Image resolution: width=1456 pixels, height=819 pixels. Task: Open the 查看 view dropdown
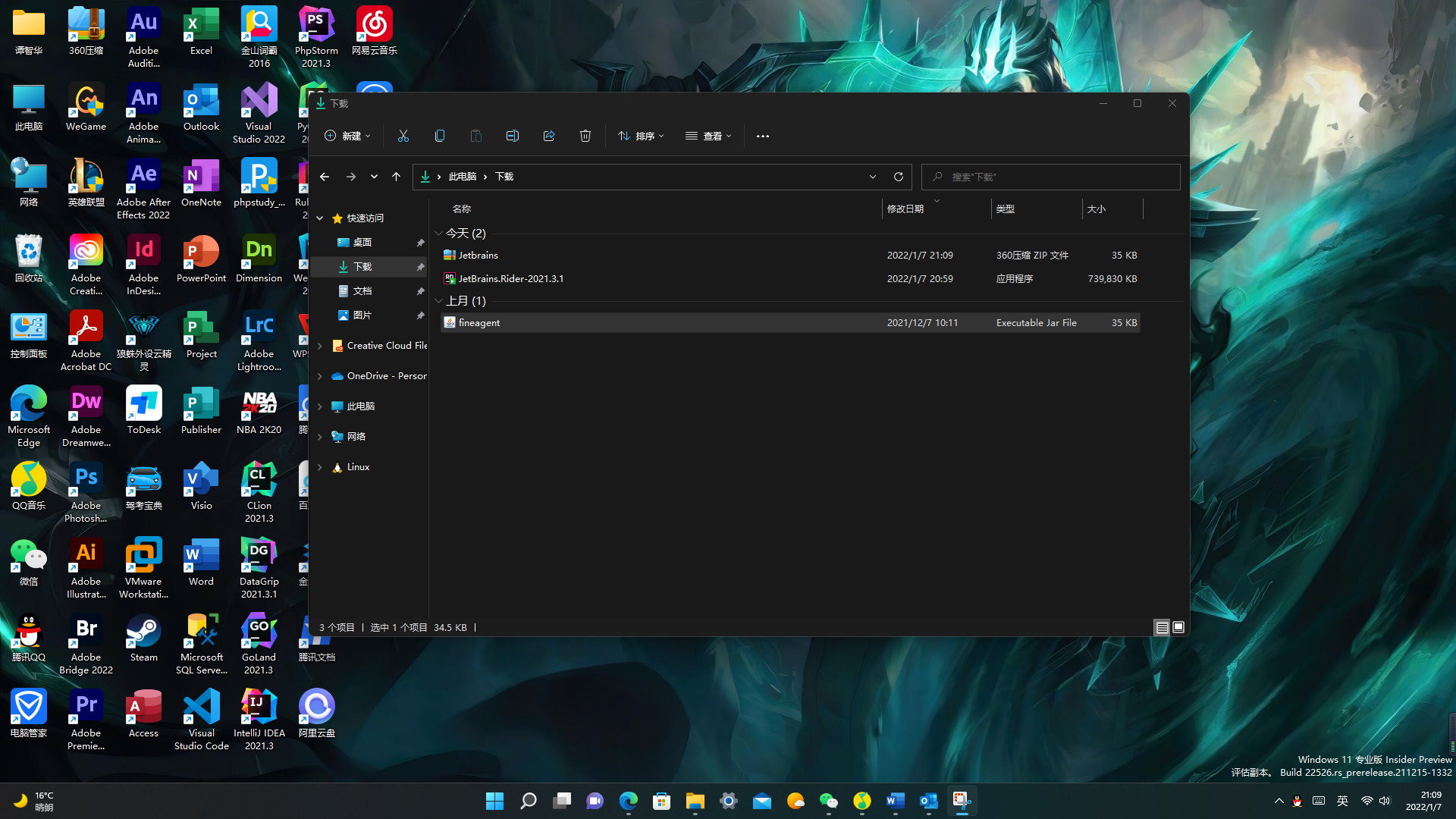click(708, 136)
